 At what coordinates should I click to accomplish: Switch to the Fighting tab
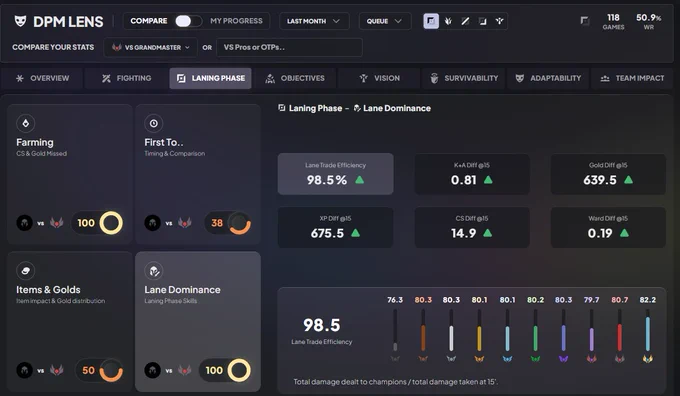pos(126,78)
